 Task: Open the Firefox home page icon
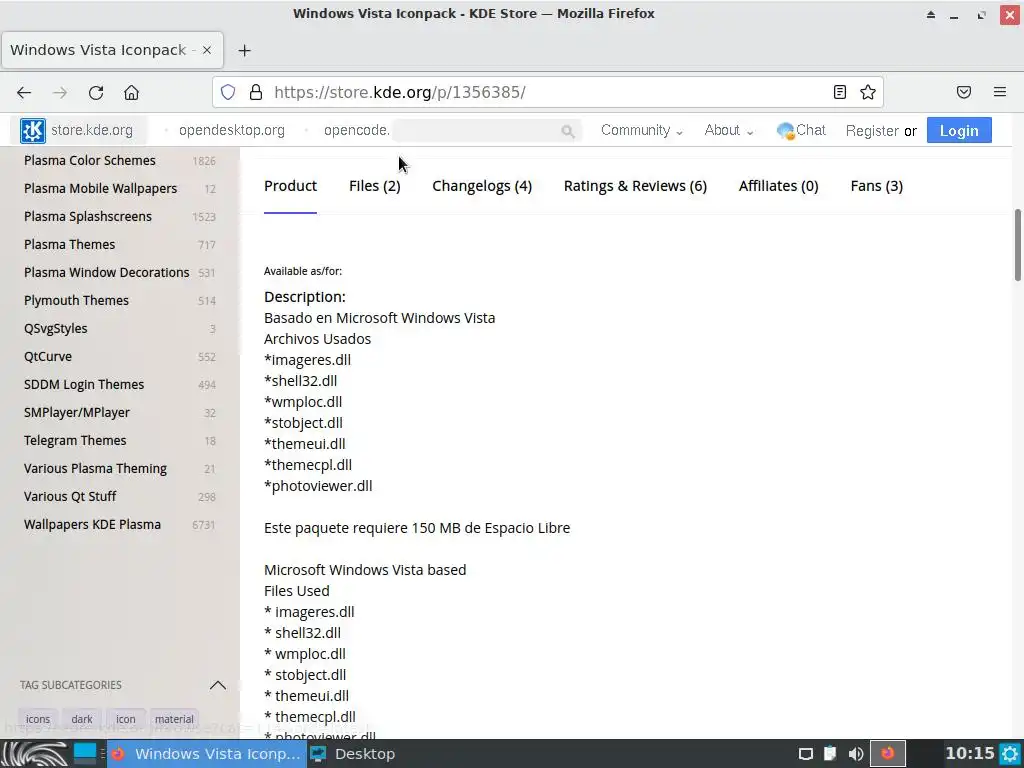click(131, 93)
